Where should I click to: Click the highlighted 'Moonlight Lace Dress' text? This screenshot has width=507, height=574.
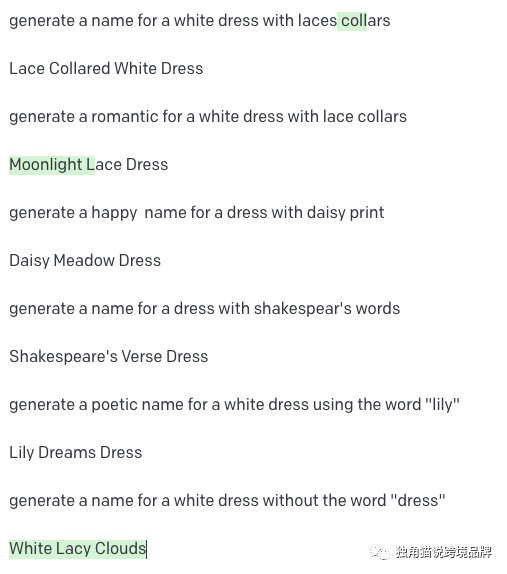(x=89, y=165)
